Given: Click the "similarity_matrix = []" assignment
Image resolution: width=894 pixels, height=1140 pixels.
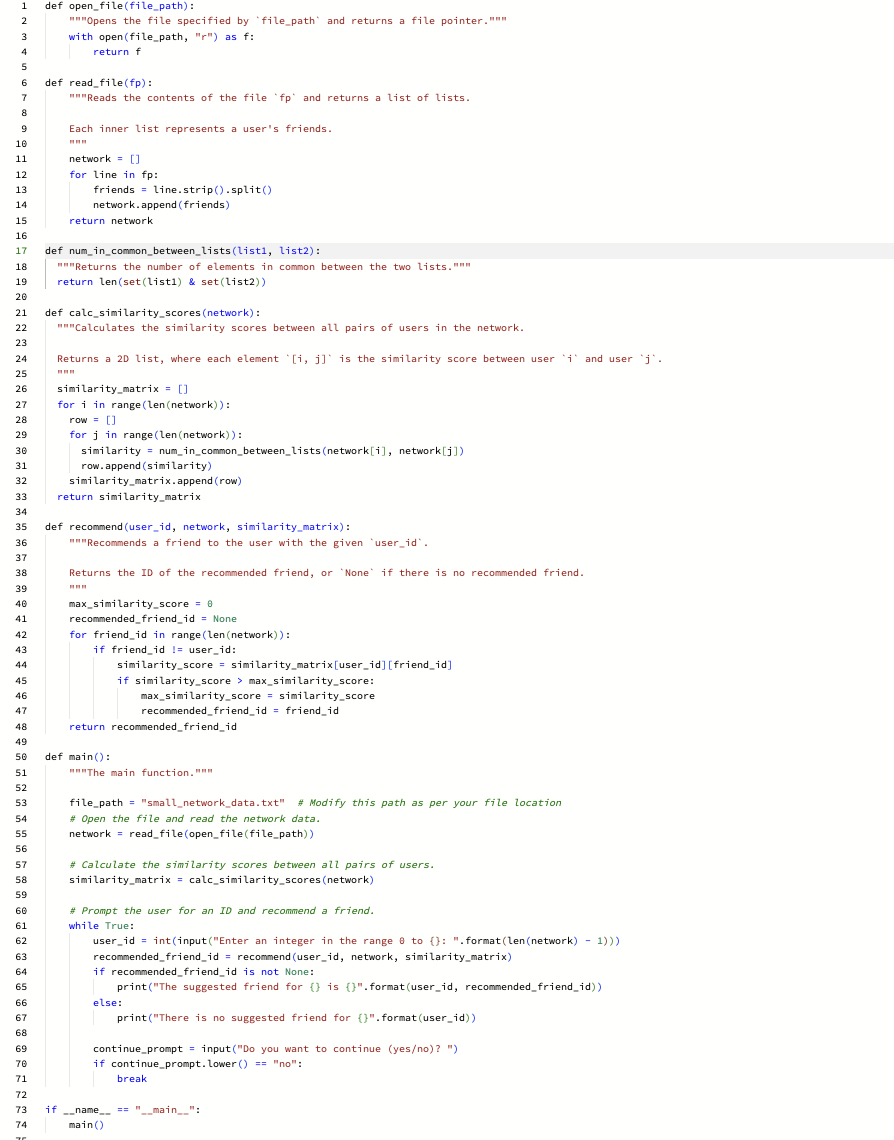Looking at the screenshot, I should point(123,389).
